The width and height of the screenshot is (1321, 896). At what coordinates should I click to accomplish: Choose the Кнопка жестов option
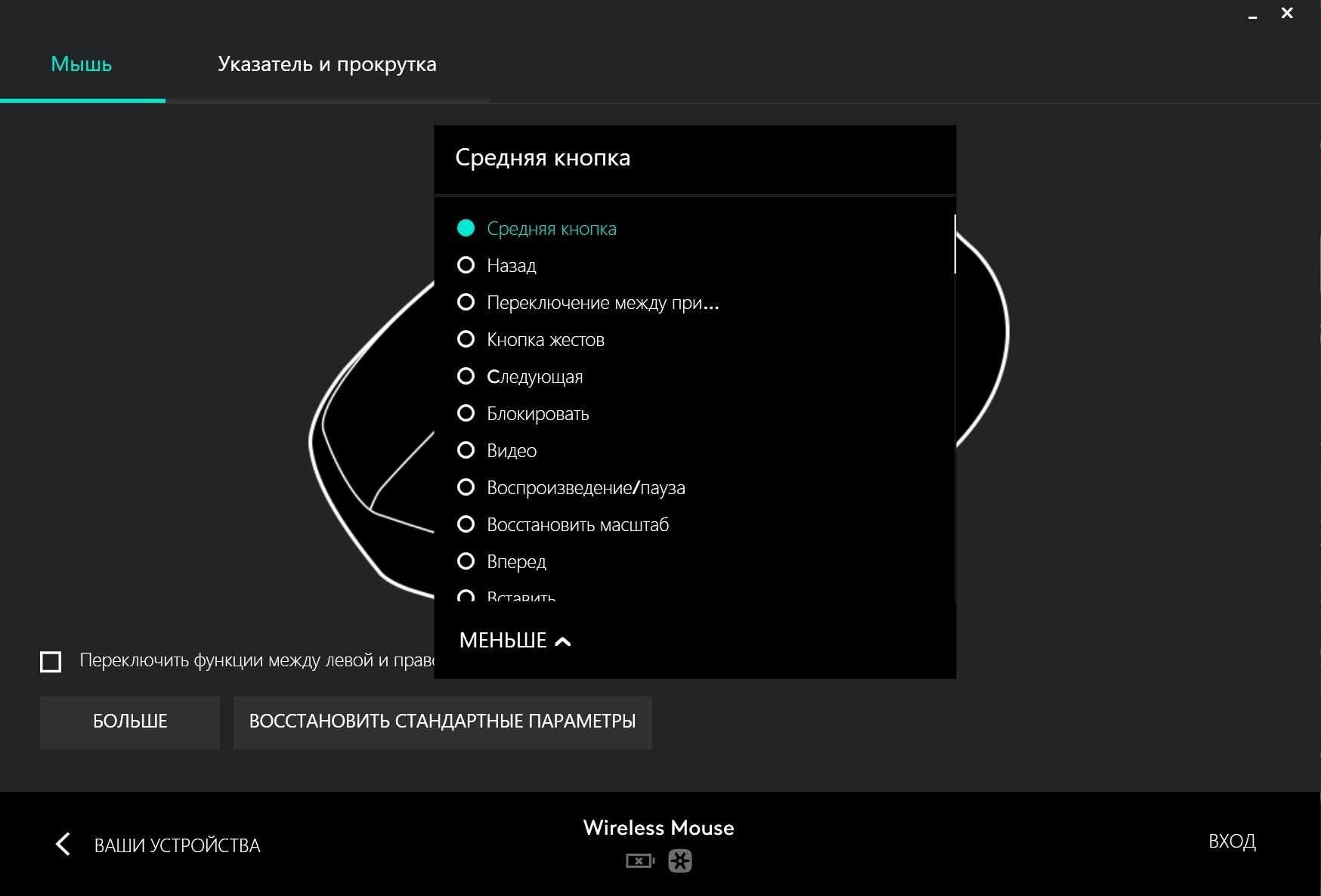click(466, 339)
